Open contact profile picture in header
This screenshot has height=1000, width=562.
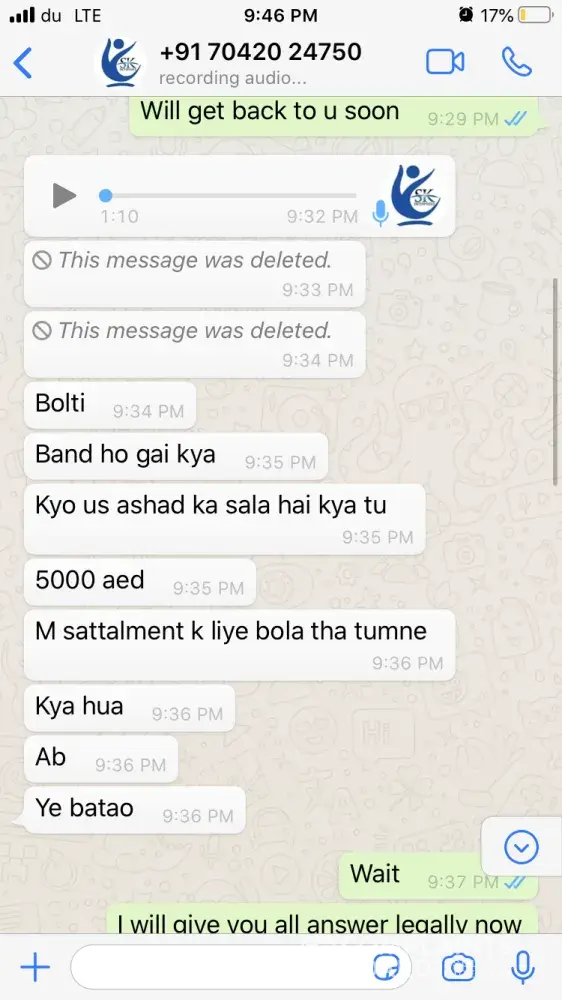point(121,62)
